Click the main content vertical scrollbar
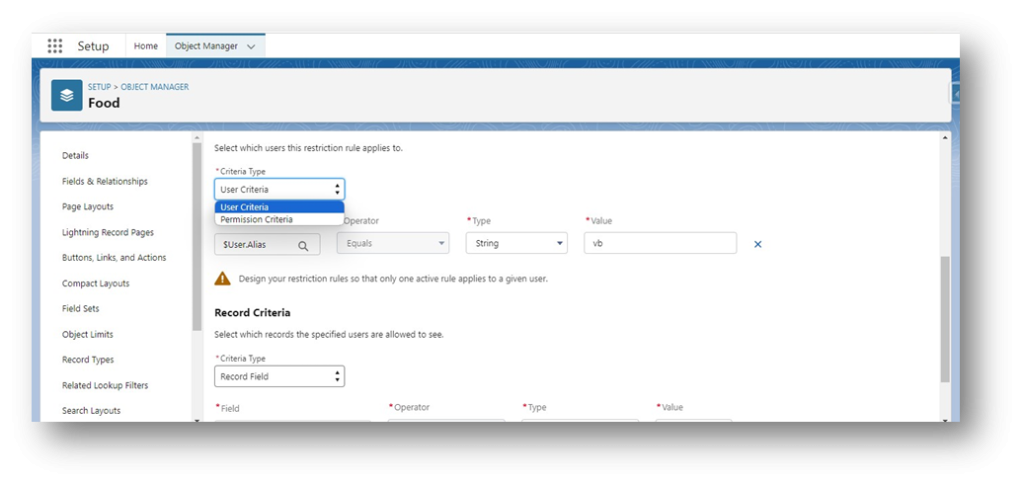 pyautogui.click(x=945, y=319)
